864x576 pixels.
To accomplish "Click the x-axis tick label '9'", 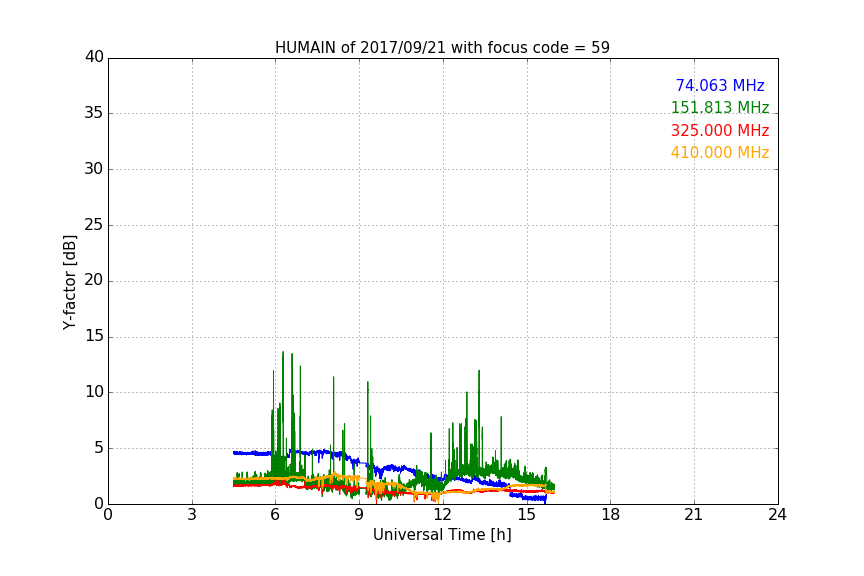I will pos(359,515).
